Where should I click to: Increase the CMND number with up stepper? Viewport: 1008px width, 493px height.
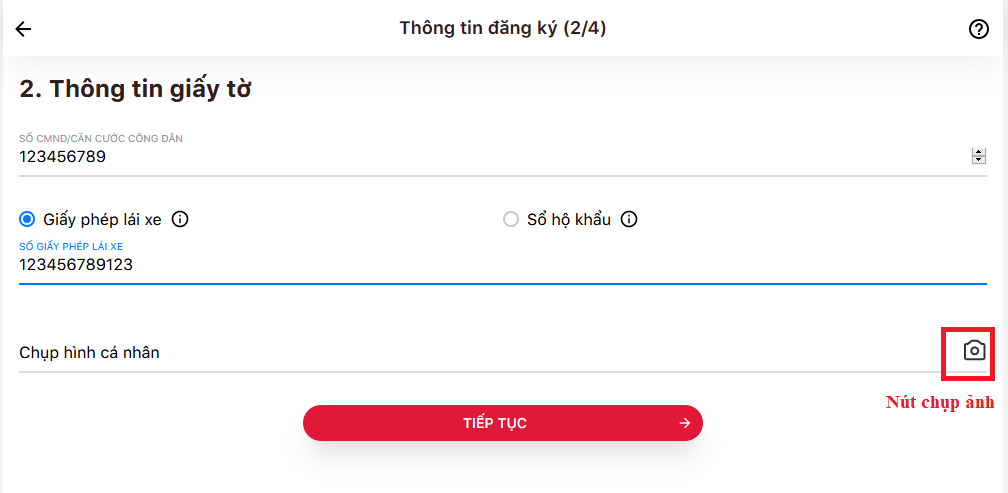pos(979,152)
